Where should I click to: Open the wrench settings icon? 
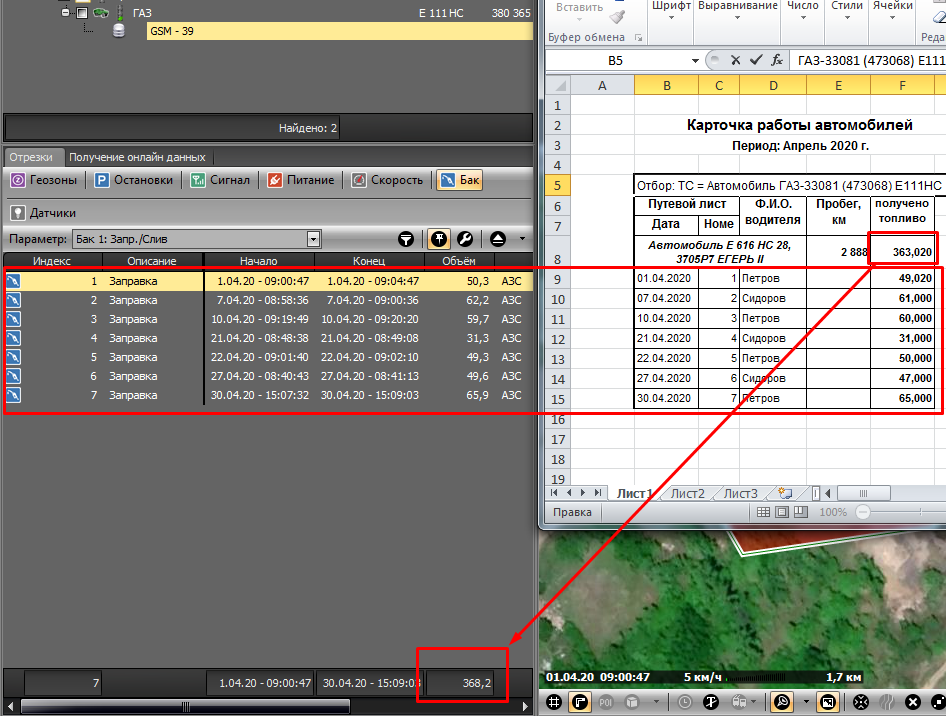[465, 239]
